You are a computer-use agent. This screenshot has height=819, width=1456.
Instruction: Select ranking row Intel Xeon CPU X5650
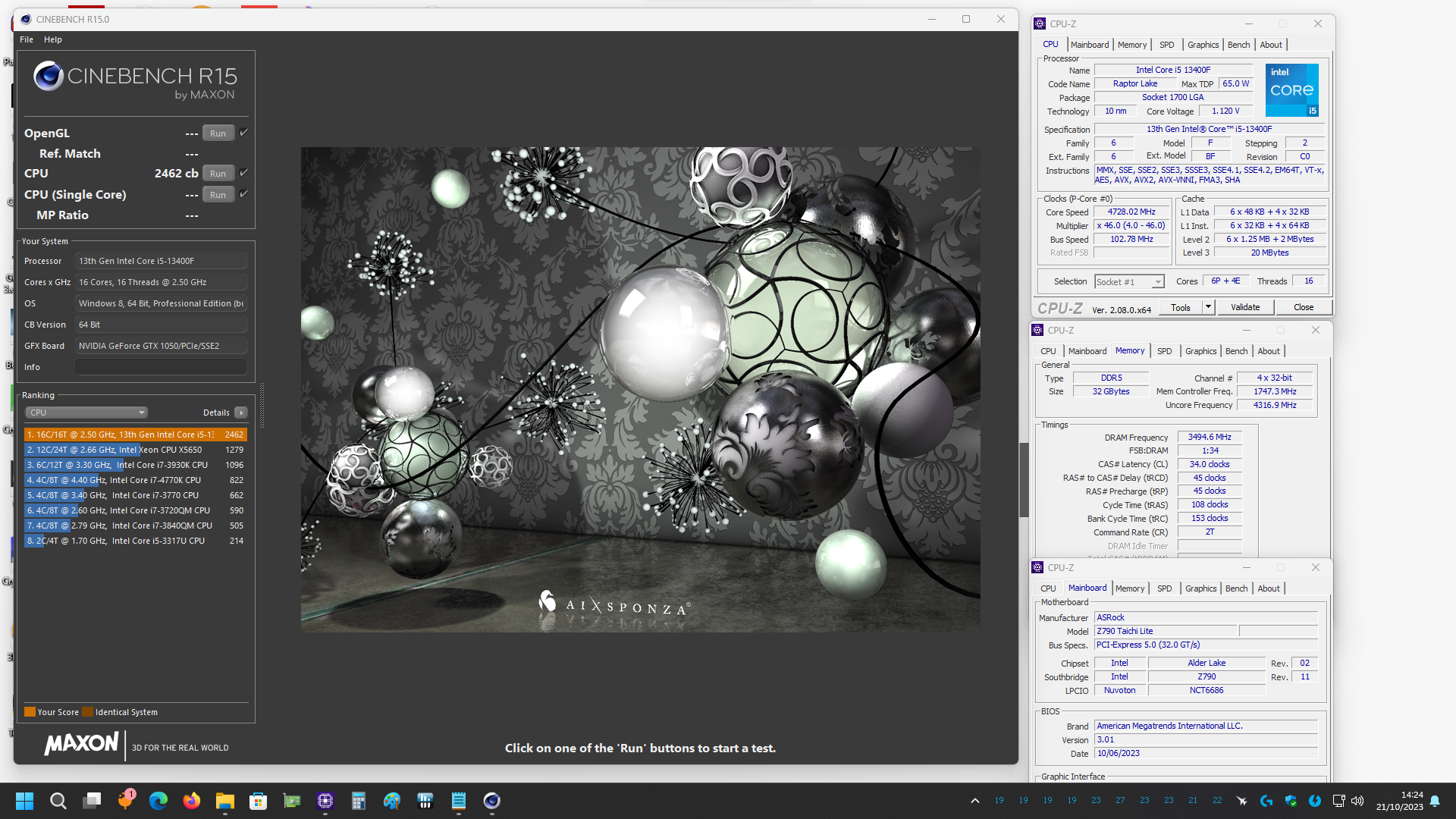point(136,450)
